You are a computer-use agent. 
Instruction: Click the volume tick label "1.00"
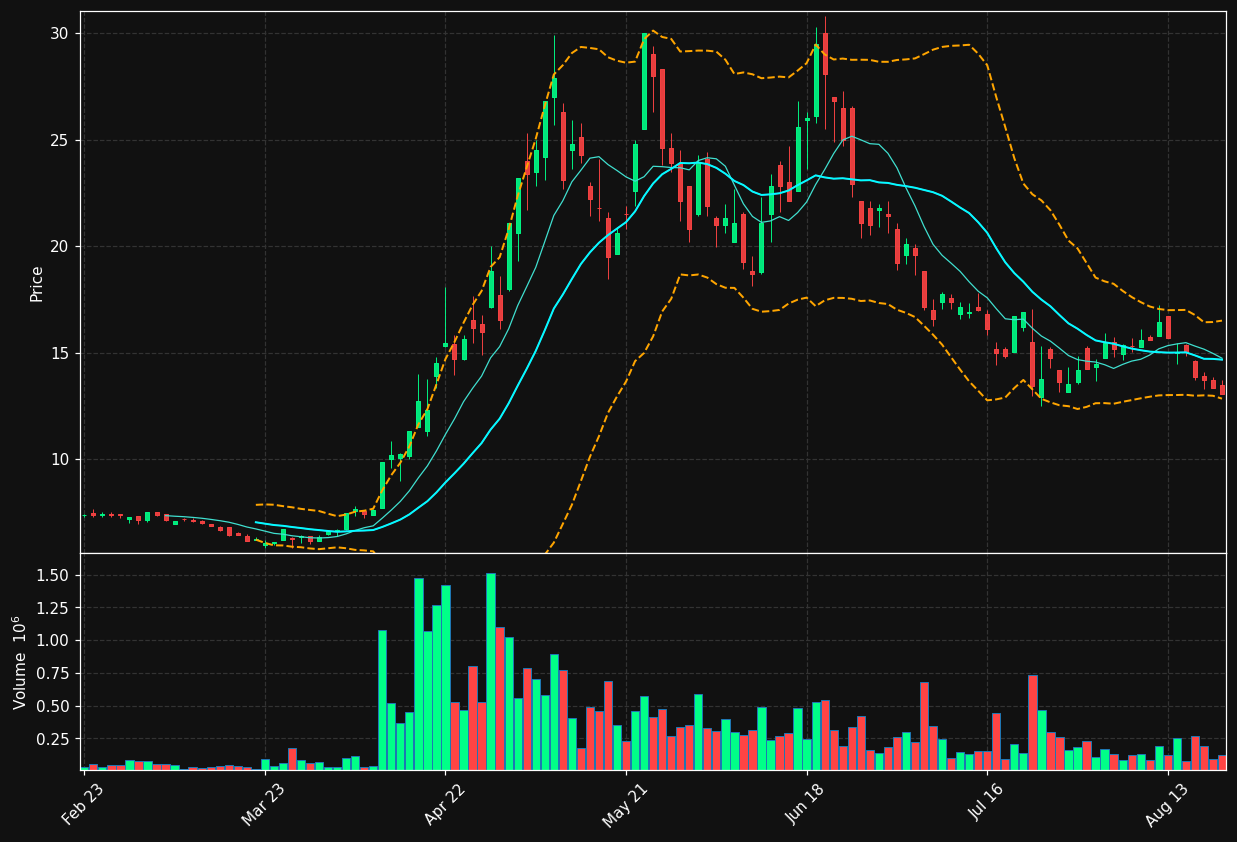(54, 641)
